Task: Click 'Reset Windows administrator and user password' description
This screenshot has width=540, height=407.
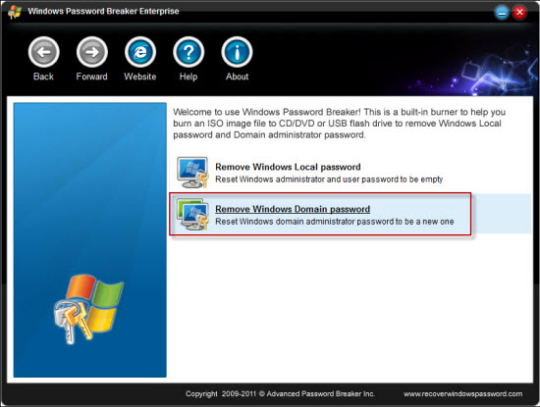Action: [x=329, y=179]
